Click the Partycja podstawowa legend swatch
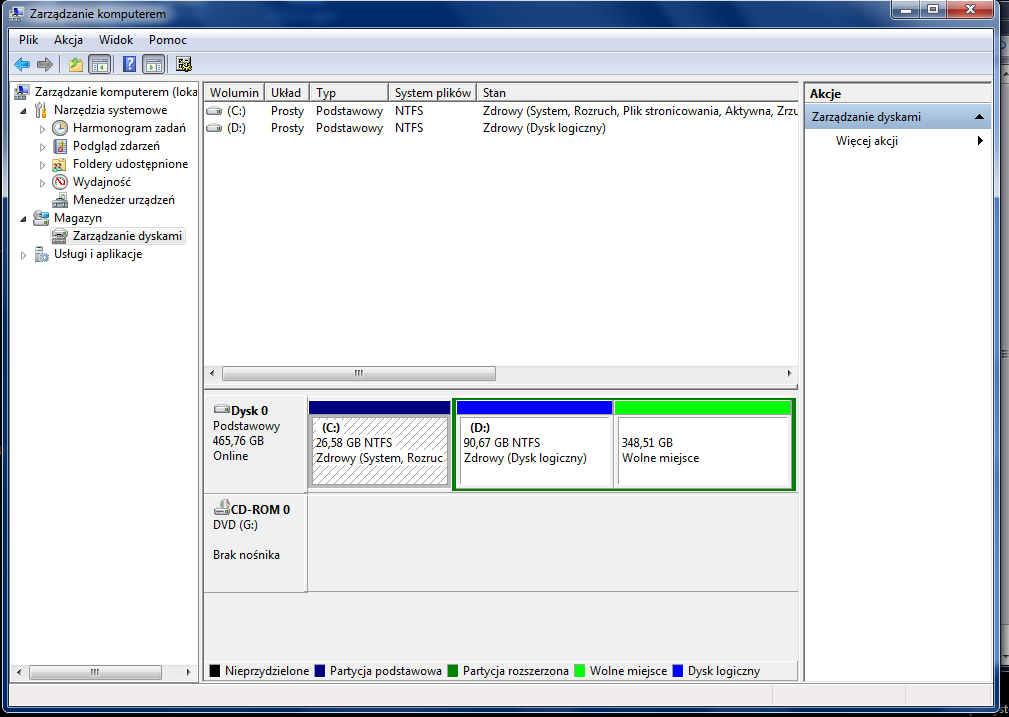The height and width of the screenshot is (717, 1009). [320, 671]
